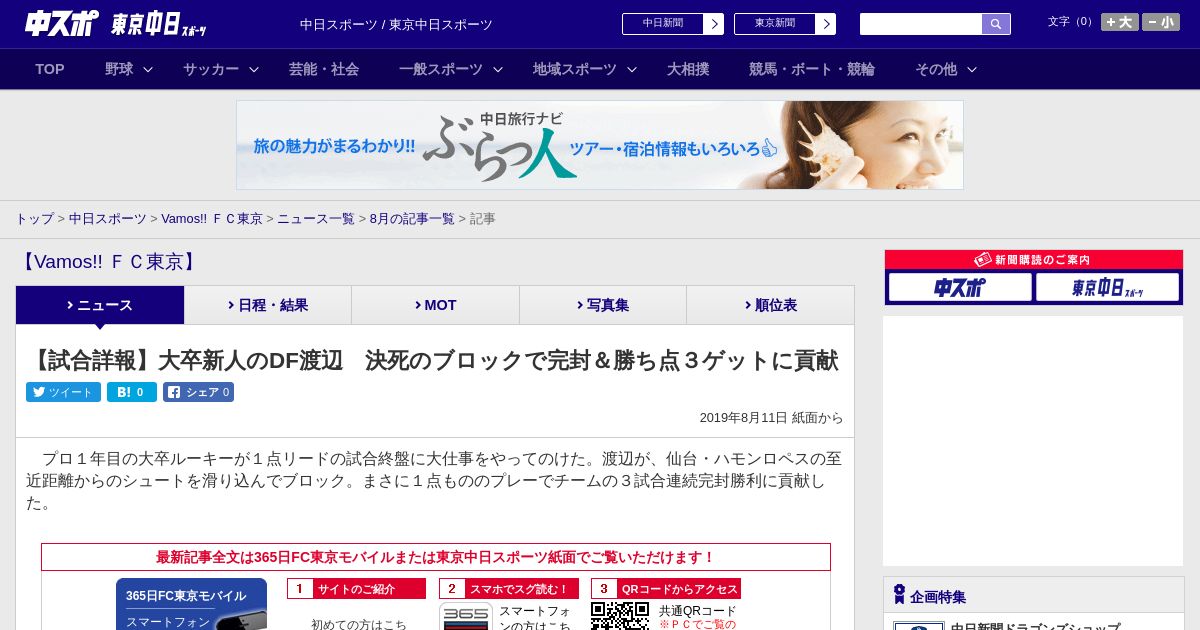1200x630 pixels.
Task: Click the 中日新聞ドラゴンズショップ thumbnail
Action: [x=919, y=626]
